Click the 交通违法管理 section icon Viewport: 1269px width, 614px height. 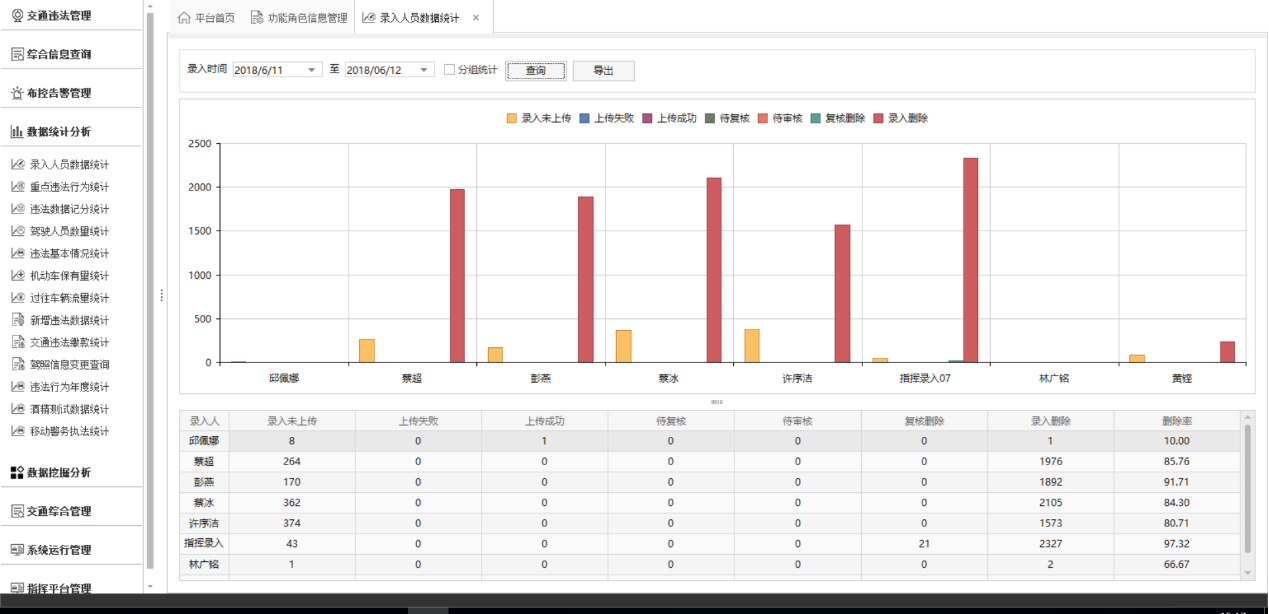point(17,16)
